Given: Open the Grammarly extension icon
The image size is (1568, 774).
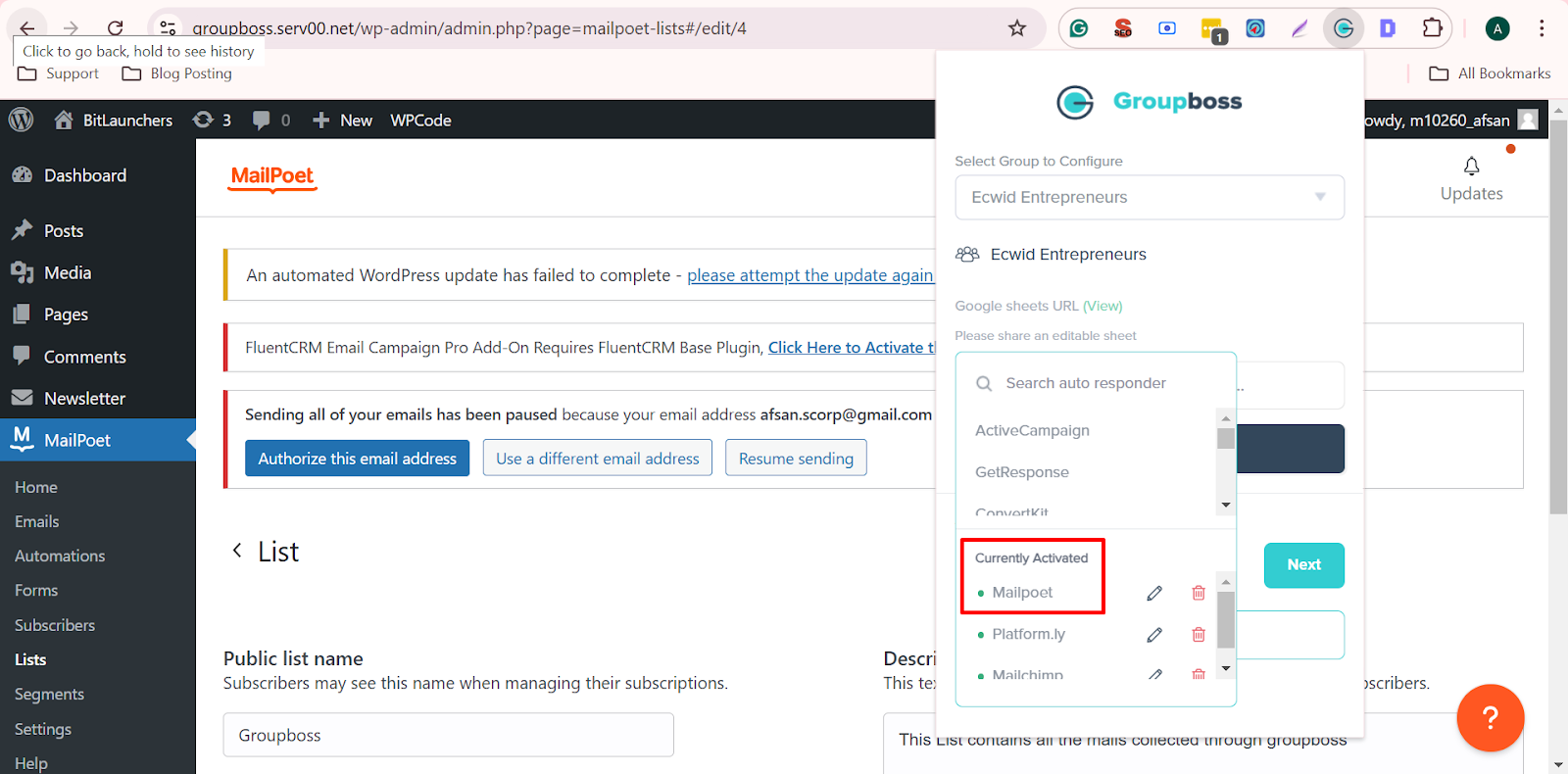Looking at the screenshot, I should (x=1079, y=28).
